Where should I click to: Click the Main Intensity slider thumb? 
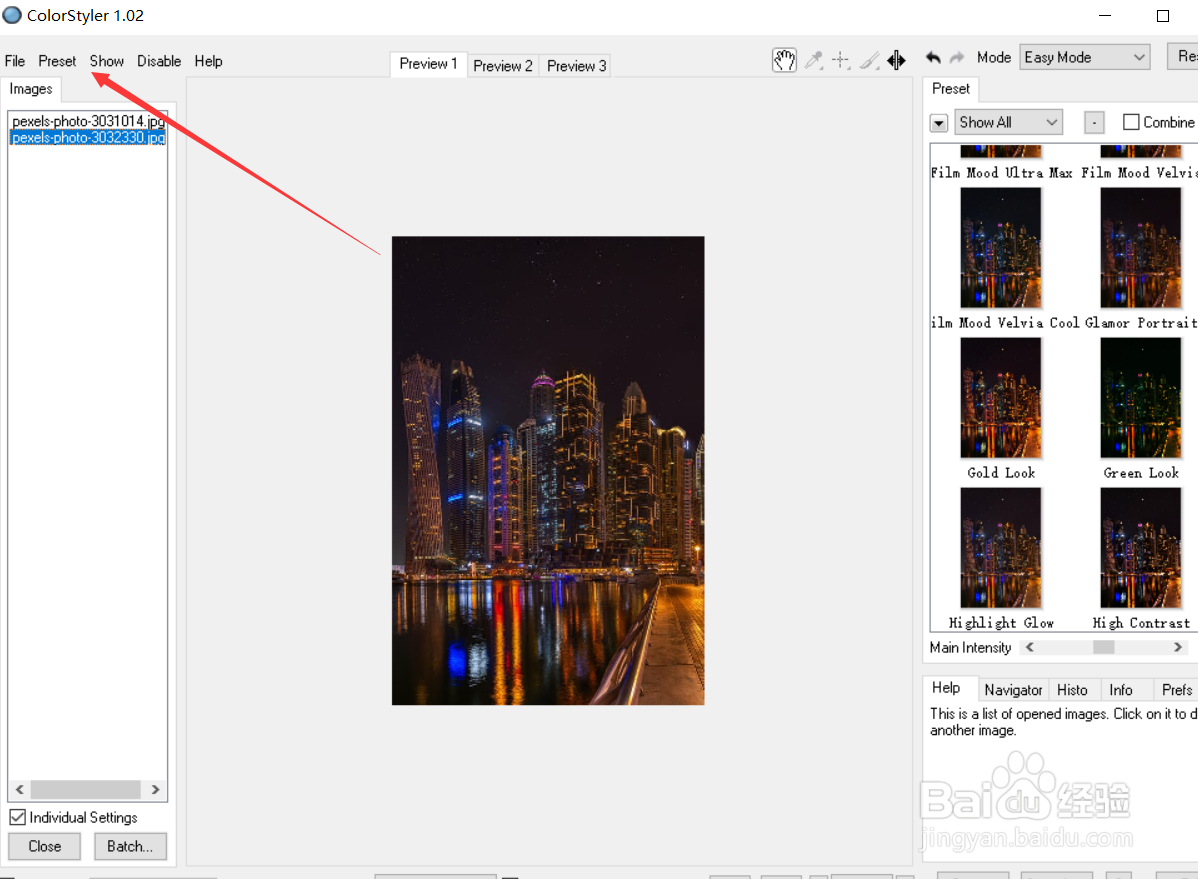(x=1103, y=647)
